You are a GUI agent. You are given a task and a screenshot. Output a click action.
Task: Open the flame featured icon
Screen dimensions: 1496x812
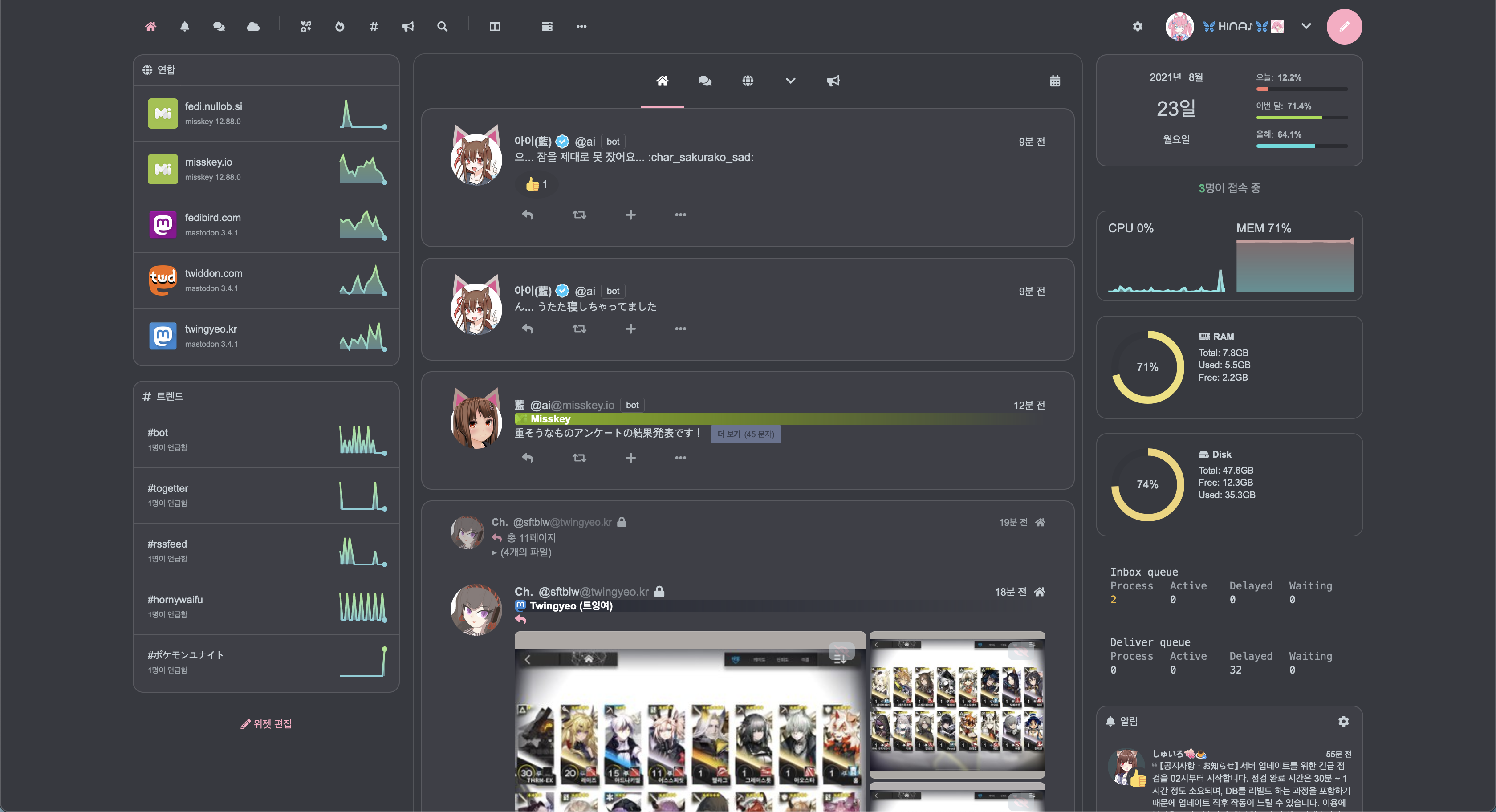(x=340, y=26)
